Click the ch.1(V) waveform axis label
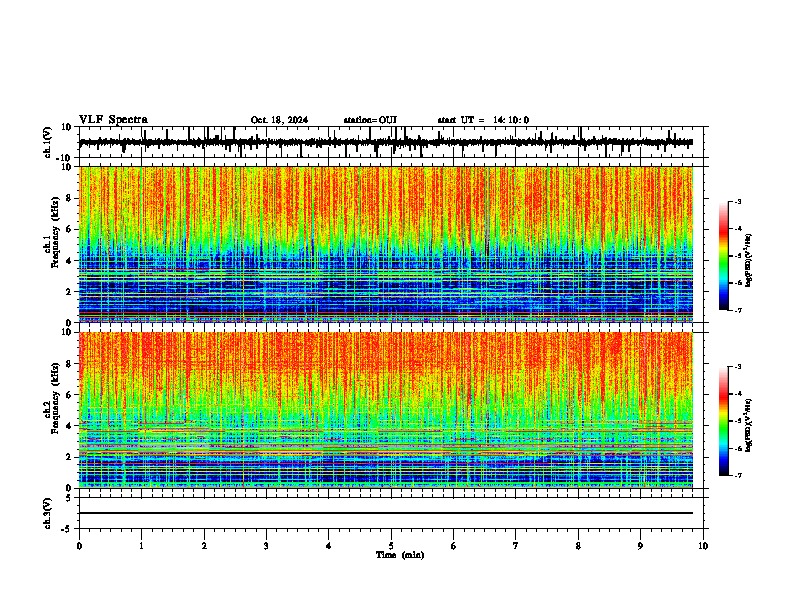Screen dimensions: 792x612 point(48,142)
